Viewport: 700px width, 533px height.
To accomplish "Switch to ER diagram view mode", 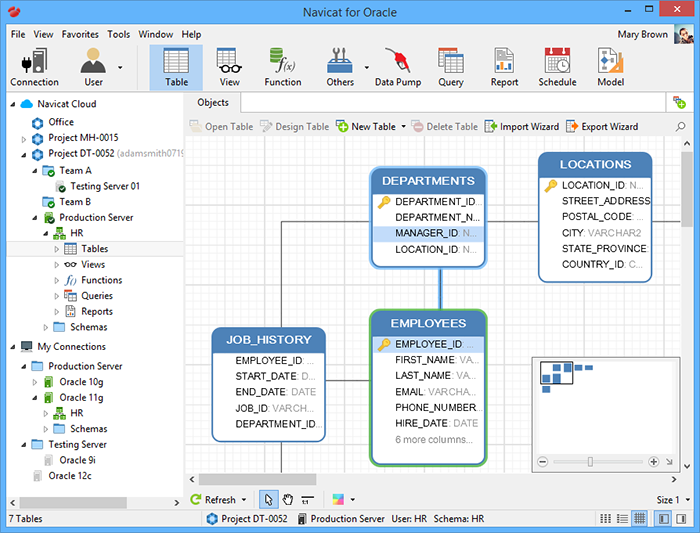I will 640,518.
